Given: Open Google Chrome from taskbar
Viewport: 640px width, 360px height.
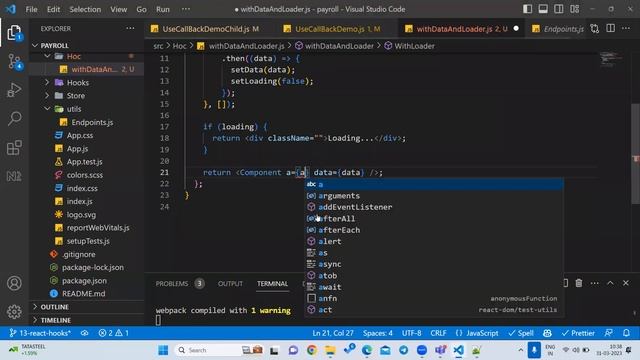Looking at the screenshot, I should pyautogui.click(x=312, y=350).
